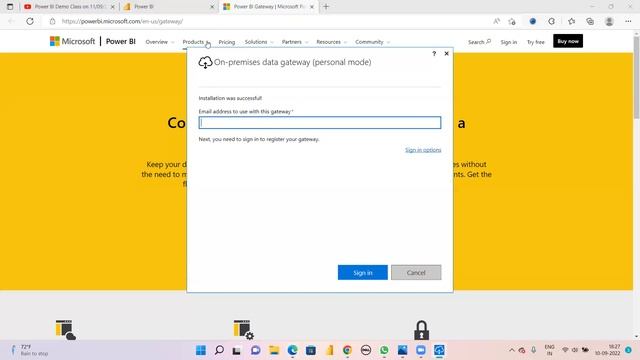Click the browser profile avatar
This screenshot has width=640, height=360.
click(x=609, y=21)
